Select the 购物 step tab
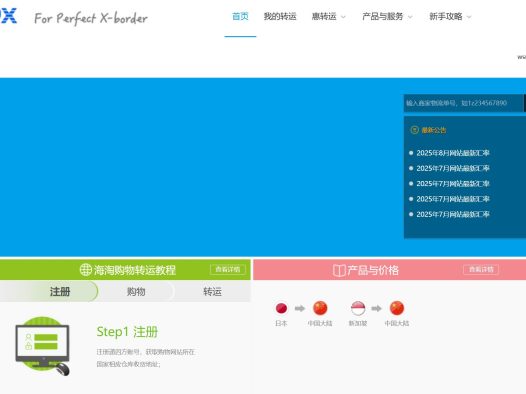 (136, 291)
